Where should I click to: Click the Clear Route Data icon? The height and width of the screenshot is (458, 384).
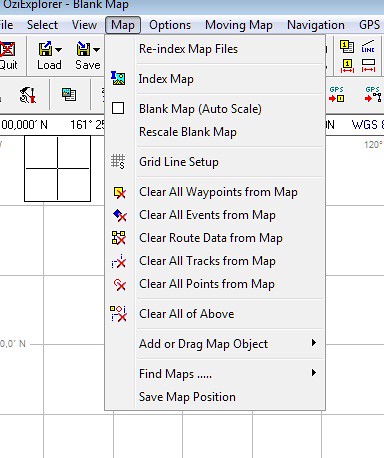119,238
